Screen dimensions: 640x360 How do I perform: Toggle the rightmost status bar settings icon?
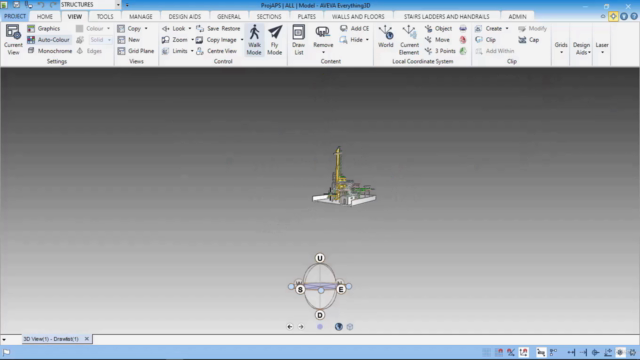[633, 352]
